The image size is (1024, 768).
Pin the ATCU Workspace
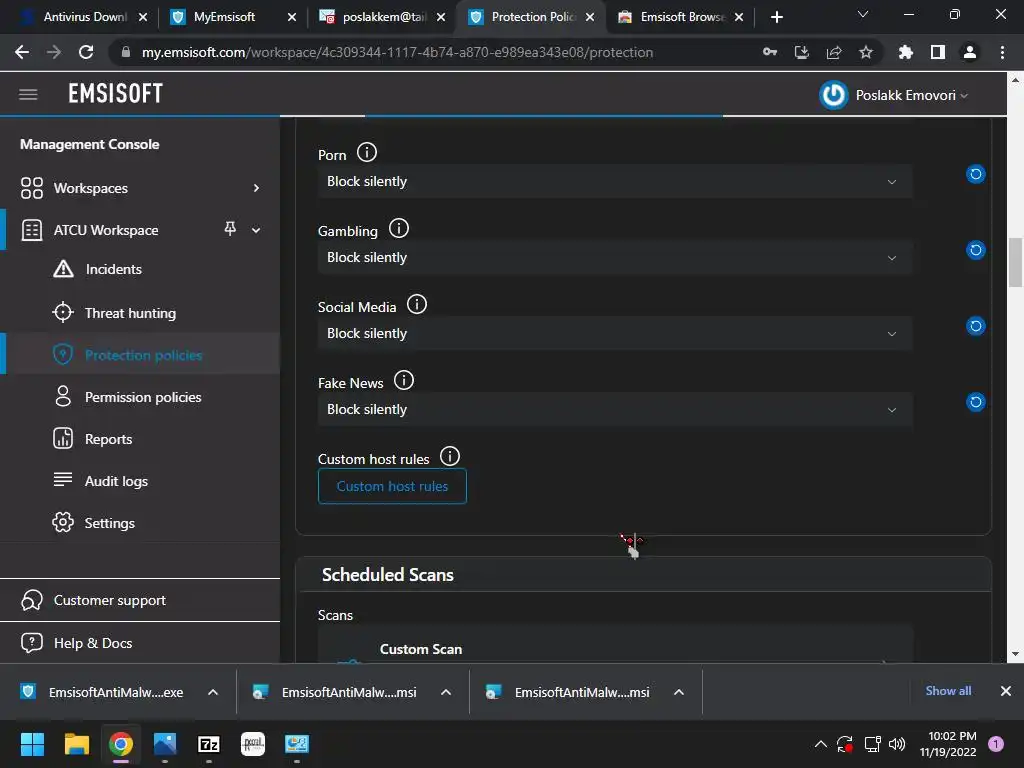click(230, 229)
